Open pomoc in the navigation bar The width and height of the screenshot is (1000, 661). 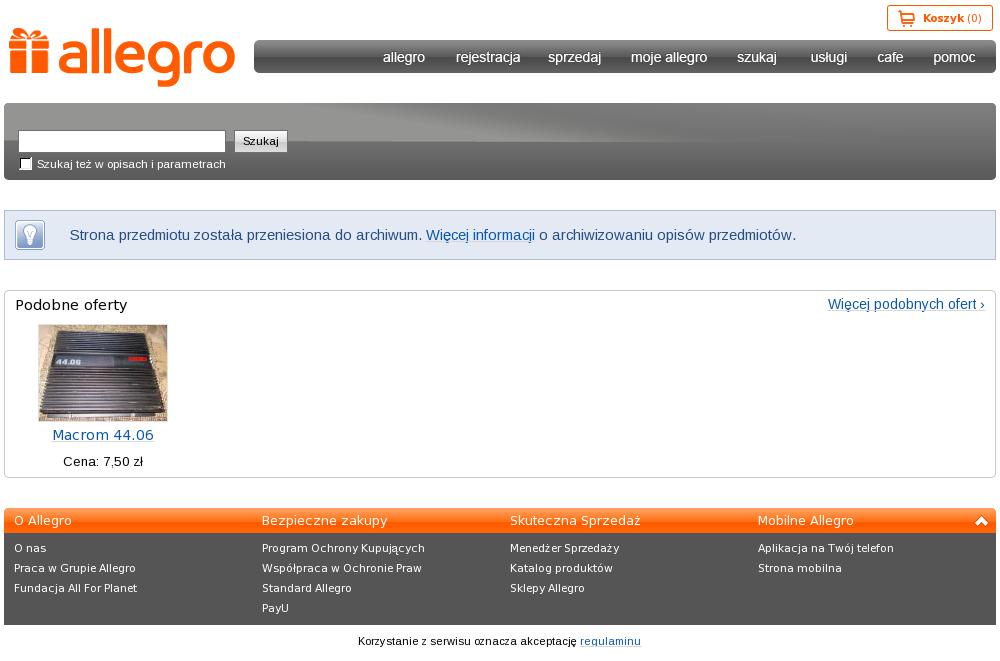coord(954,57)
